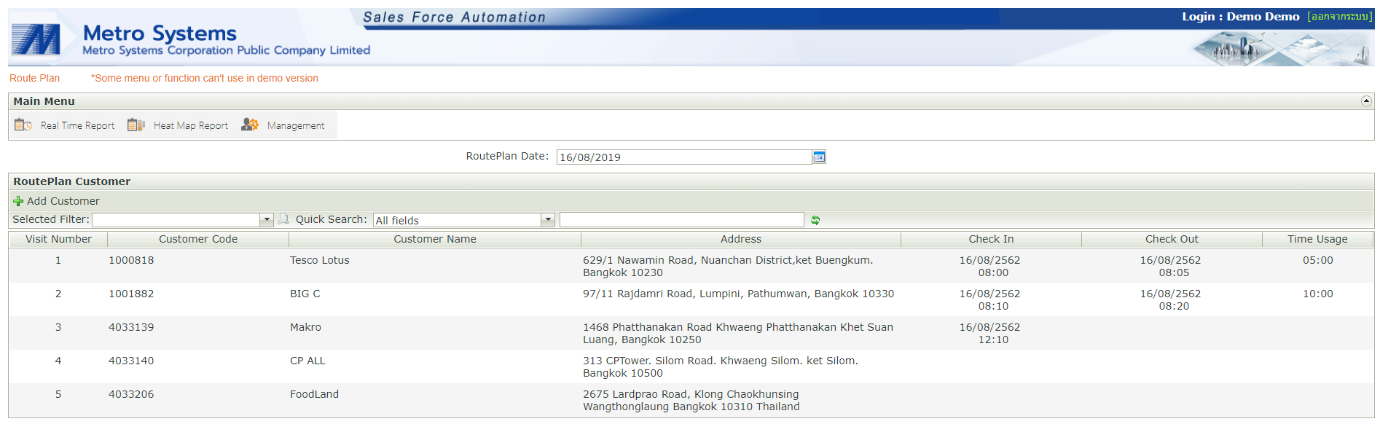1380x424 pixels.
Task: Expand the Quick Search fields dropdown arrow
Action: [548, 220]
